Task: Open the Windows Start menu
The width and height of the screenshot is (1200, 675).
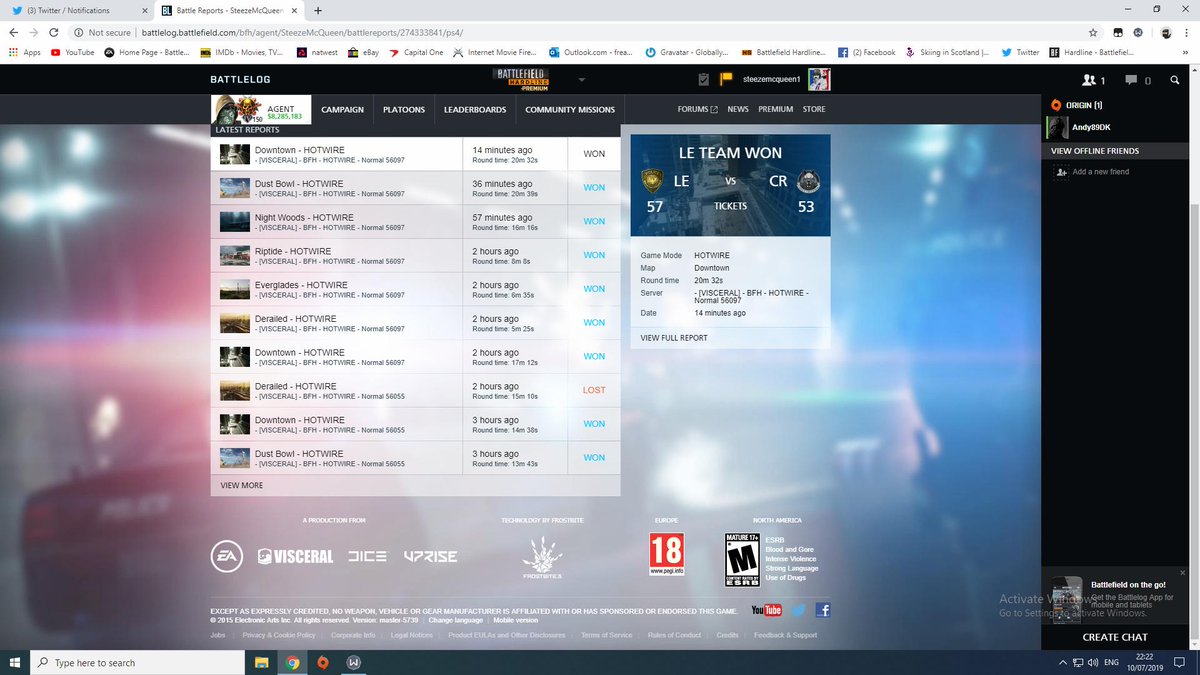Action: 14,663
